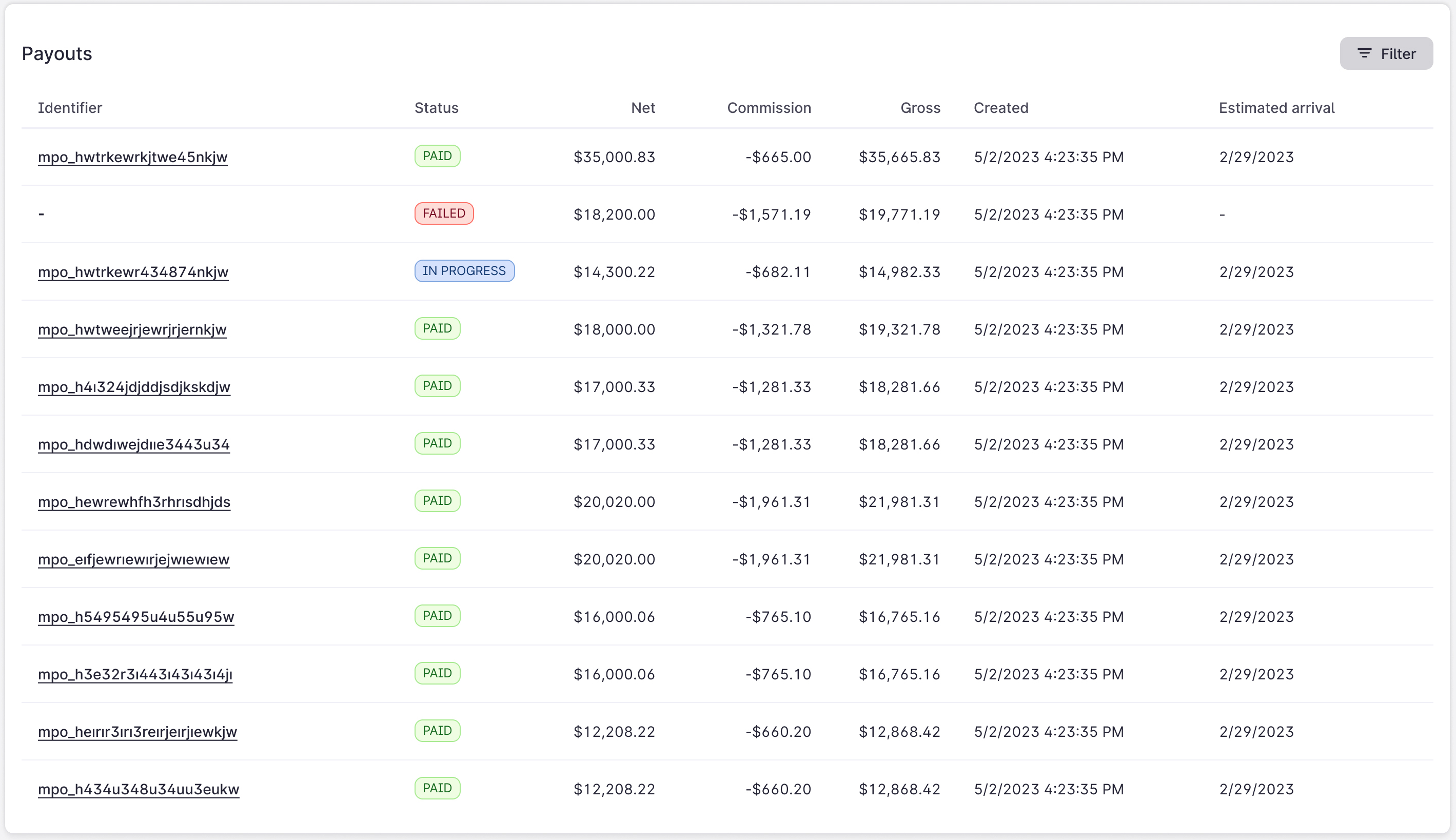1456x840 pixels.
Task: Click the IN PROGRESS status badge
Action: pos(464,270)
